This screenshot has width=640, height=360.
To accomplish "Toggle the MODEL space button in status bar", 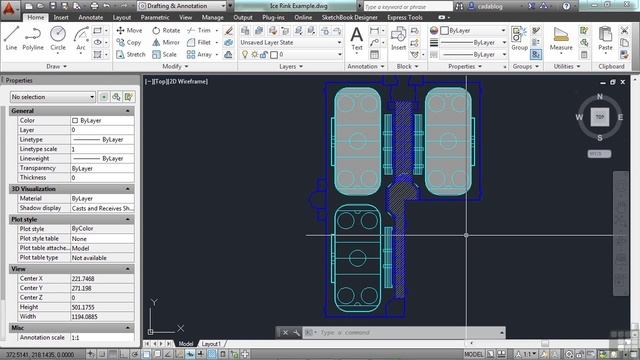I will [473, 354].
